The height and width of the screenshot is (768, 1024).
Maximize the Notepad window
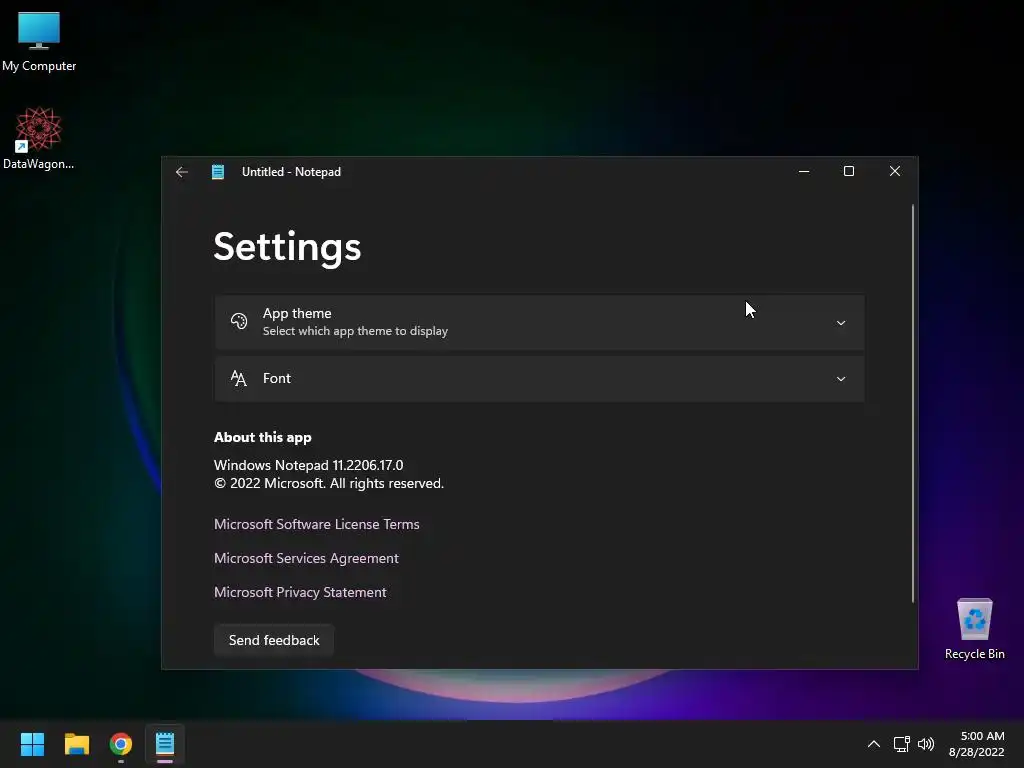[849, 171]
